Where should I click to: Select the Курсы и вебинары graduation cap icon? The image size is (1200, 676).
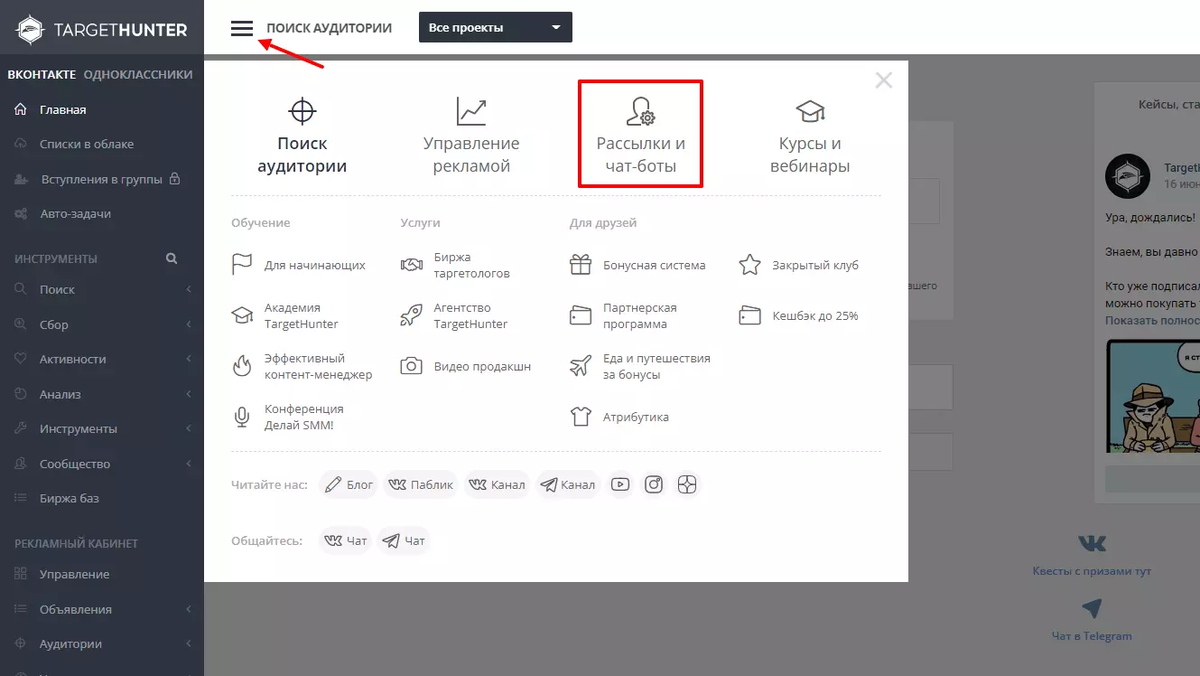coord(810,110)
